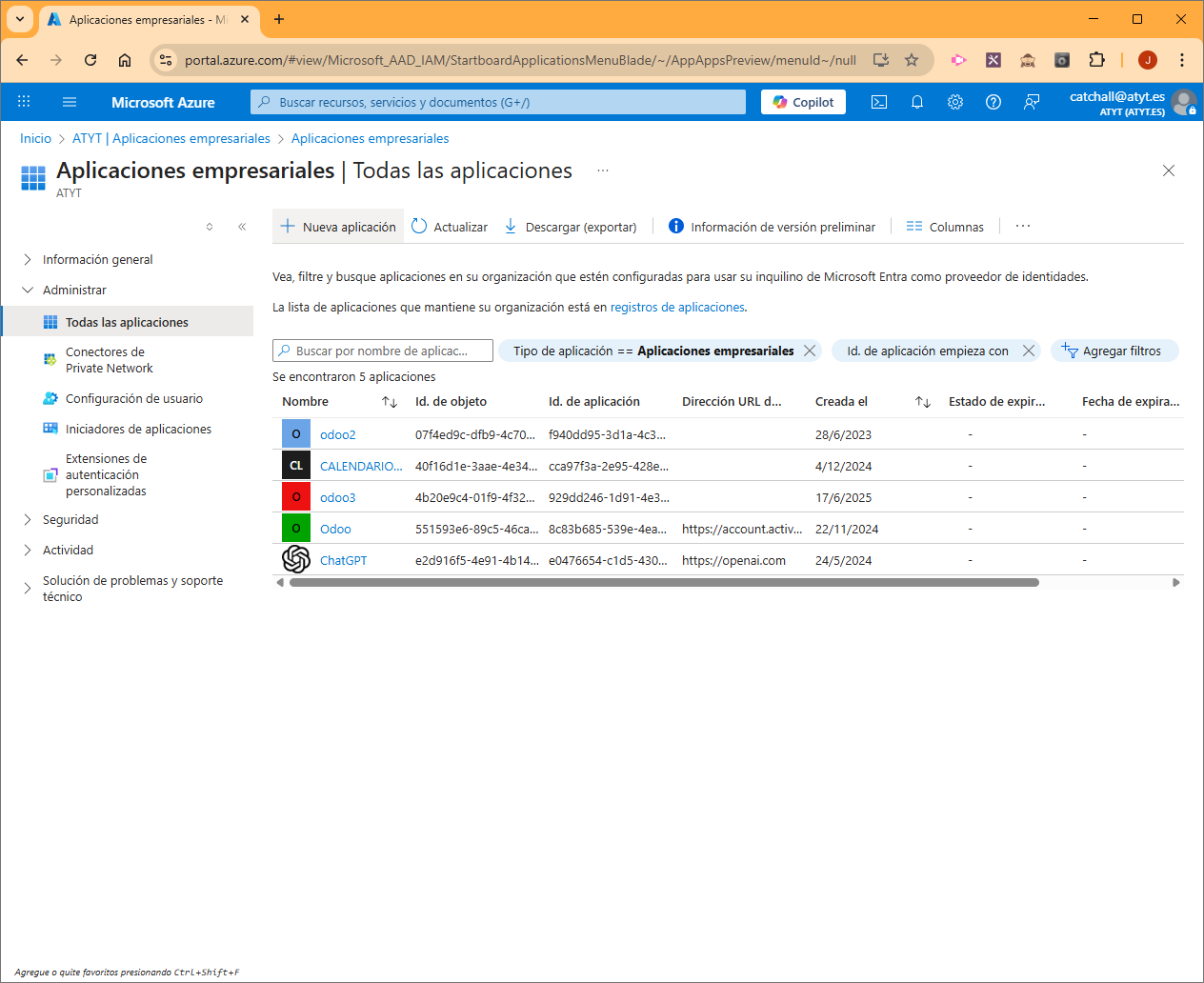This screenshot has width=1204, height=983.
Task: Open the Azure portal apps waffle menu
Action: tap(24, 102)
